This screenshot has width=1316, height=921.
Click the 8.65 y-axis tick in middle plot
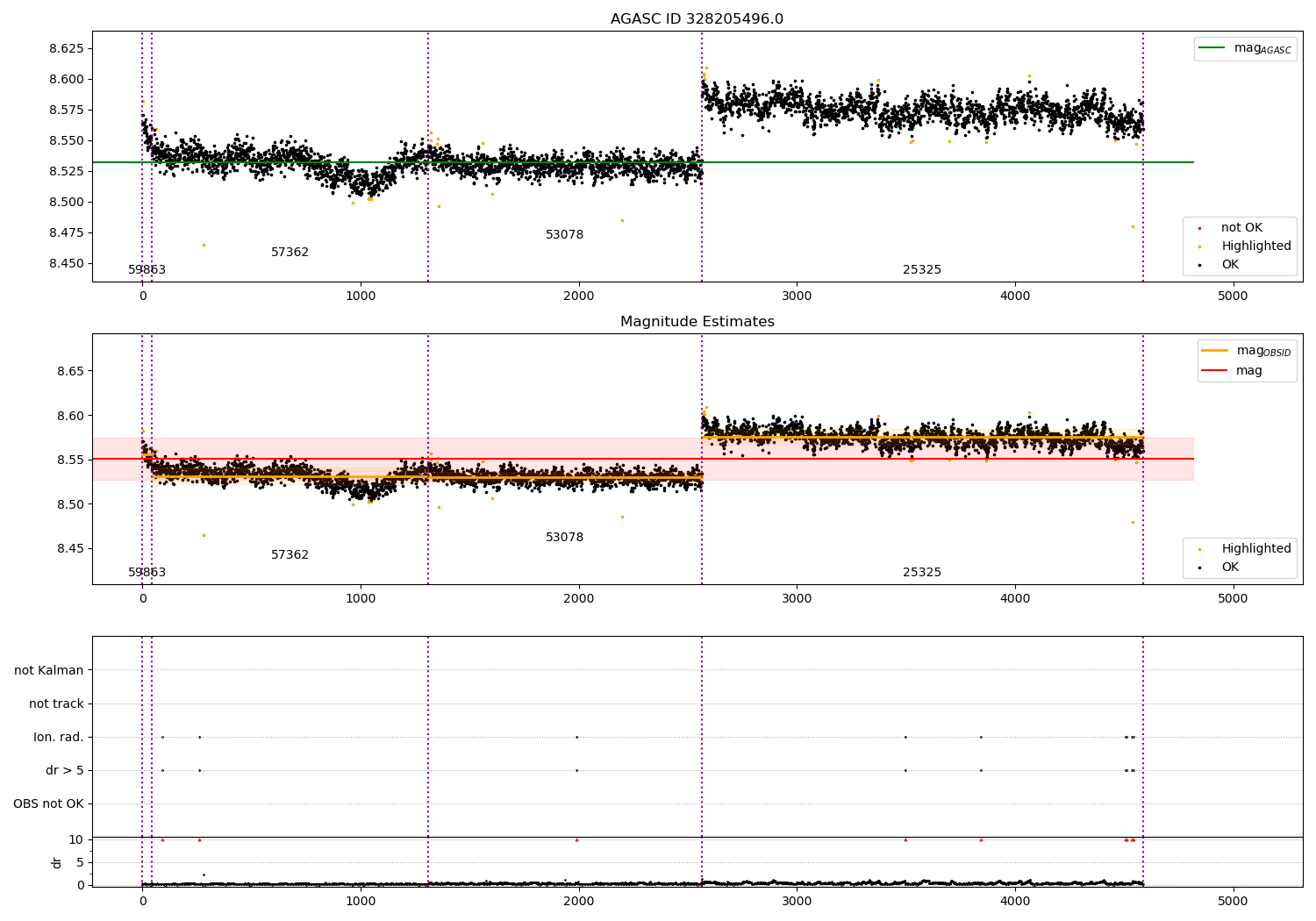click(x=70, y=372)
